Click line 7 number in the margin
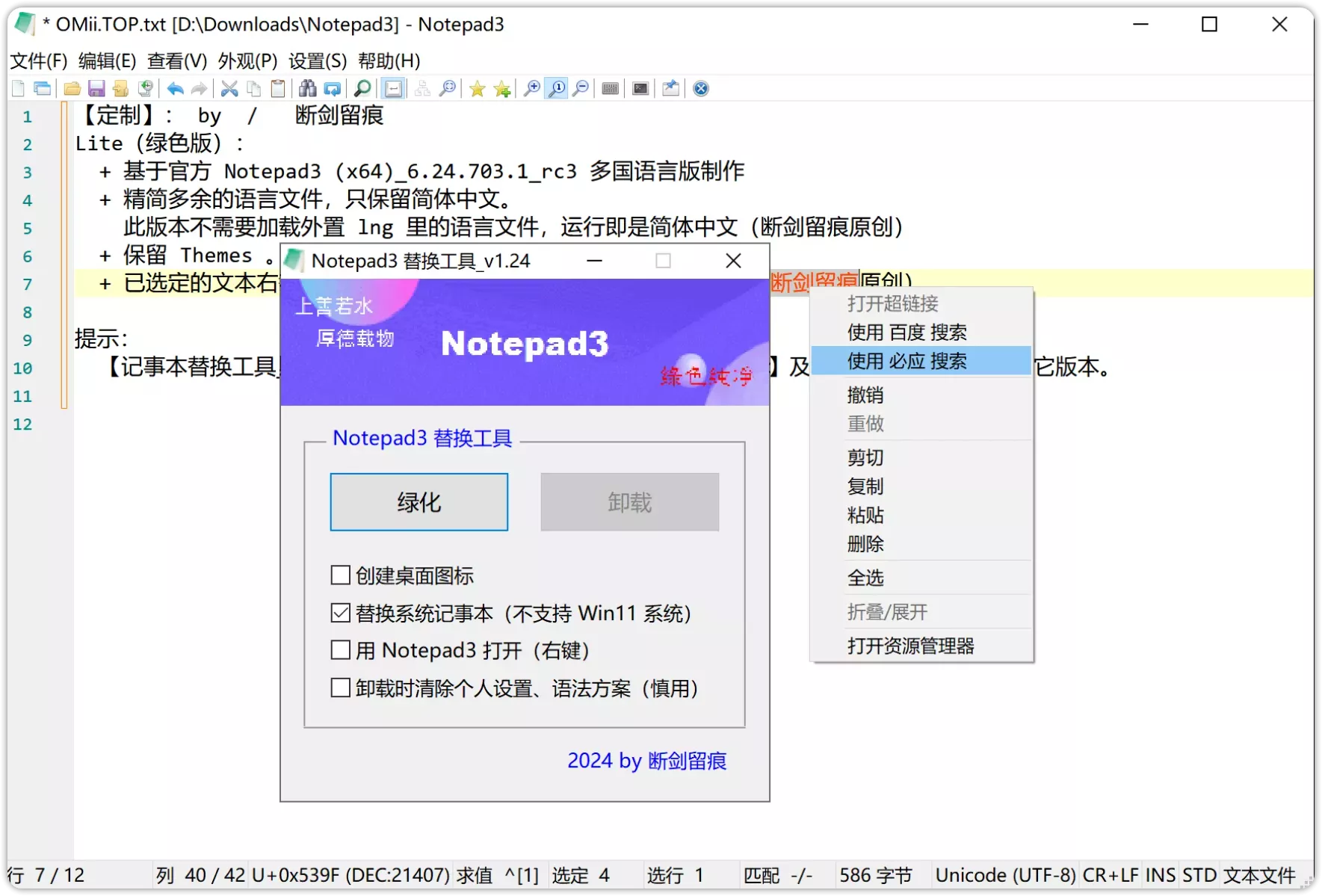This screenshot has width=1322, height=896. pyautogui.click(x=28, y=284)
